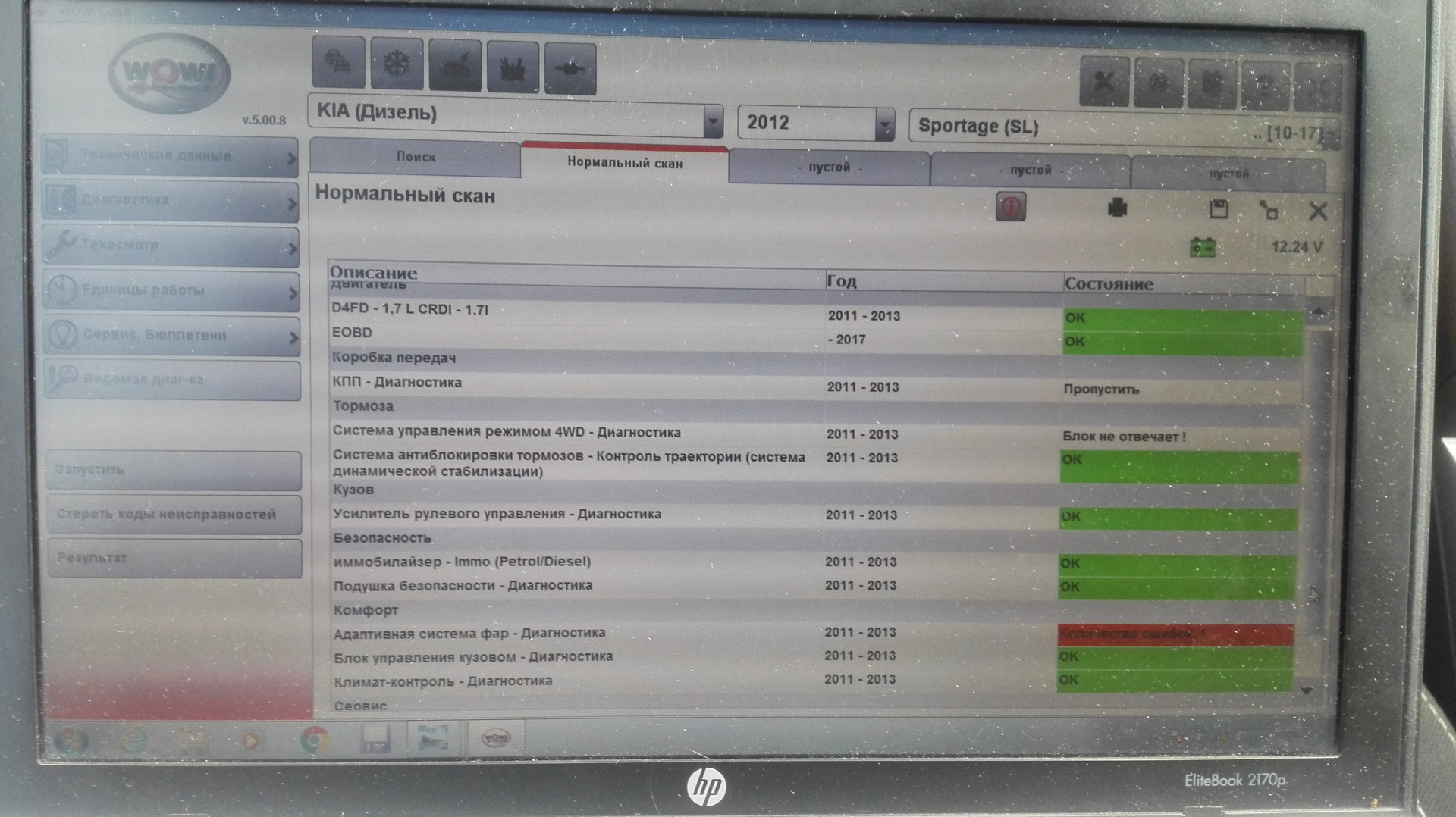Expand the Технические данные sidebar menu
Image resolution: width=1456 pixels, height=817 pixels.
tap(171, 155)
